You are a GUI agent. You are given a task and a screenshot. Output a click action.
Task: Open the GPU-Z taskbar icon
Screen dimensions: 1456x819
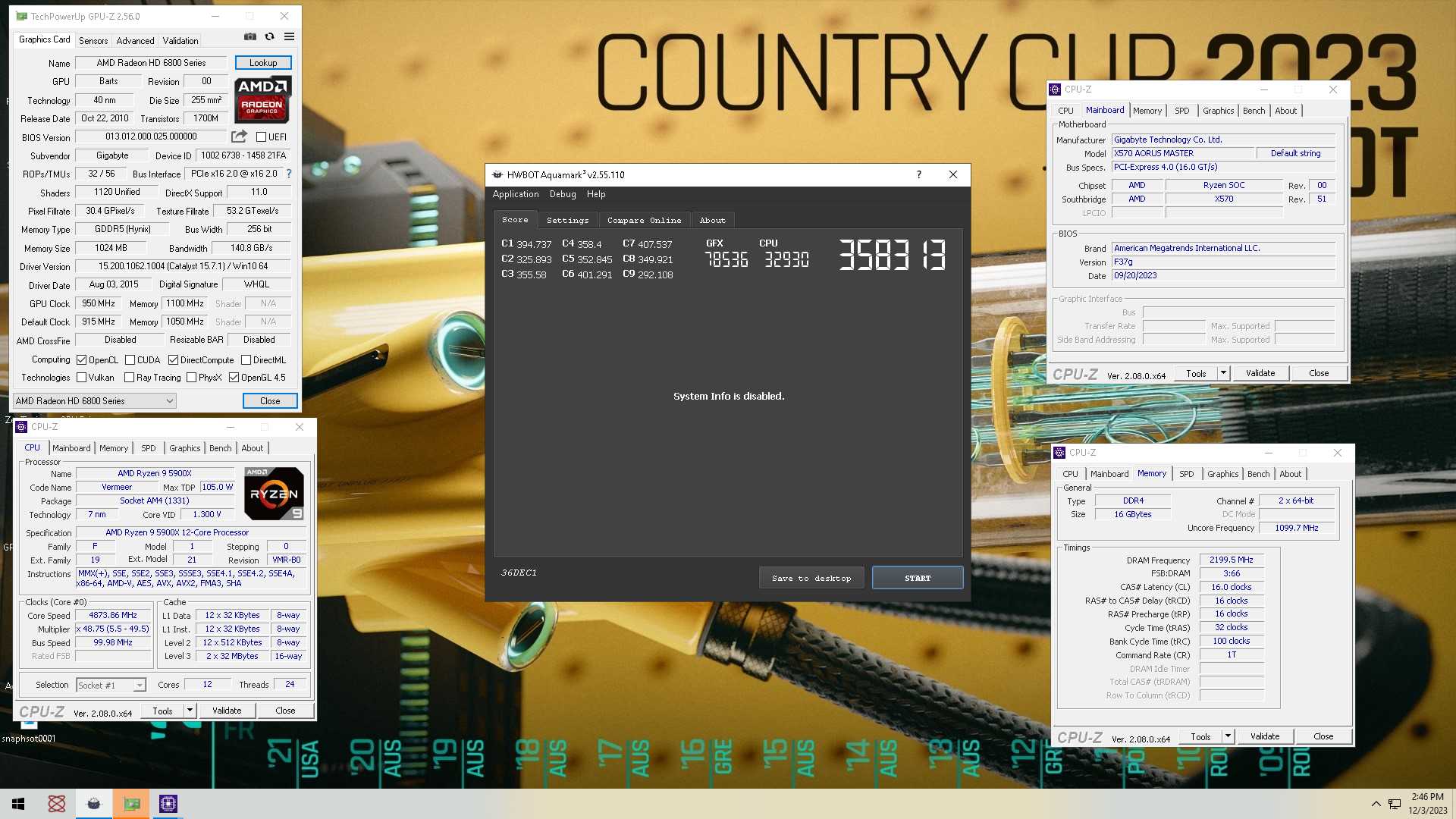(132, 804)
